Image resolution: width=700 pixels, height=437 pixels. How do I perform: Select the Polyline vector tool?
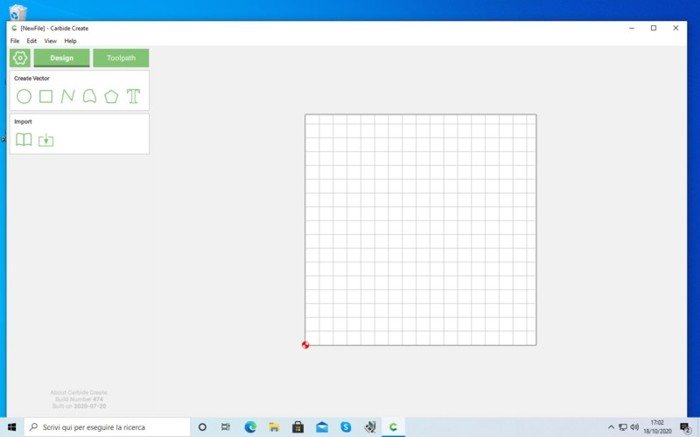coord(68,96)
